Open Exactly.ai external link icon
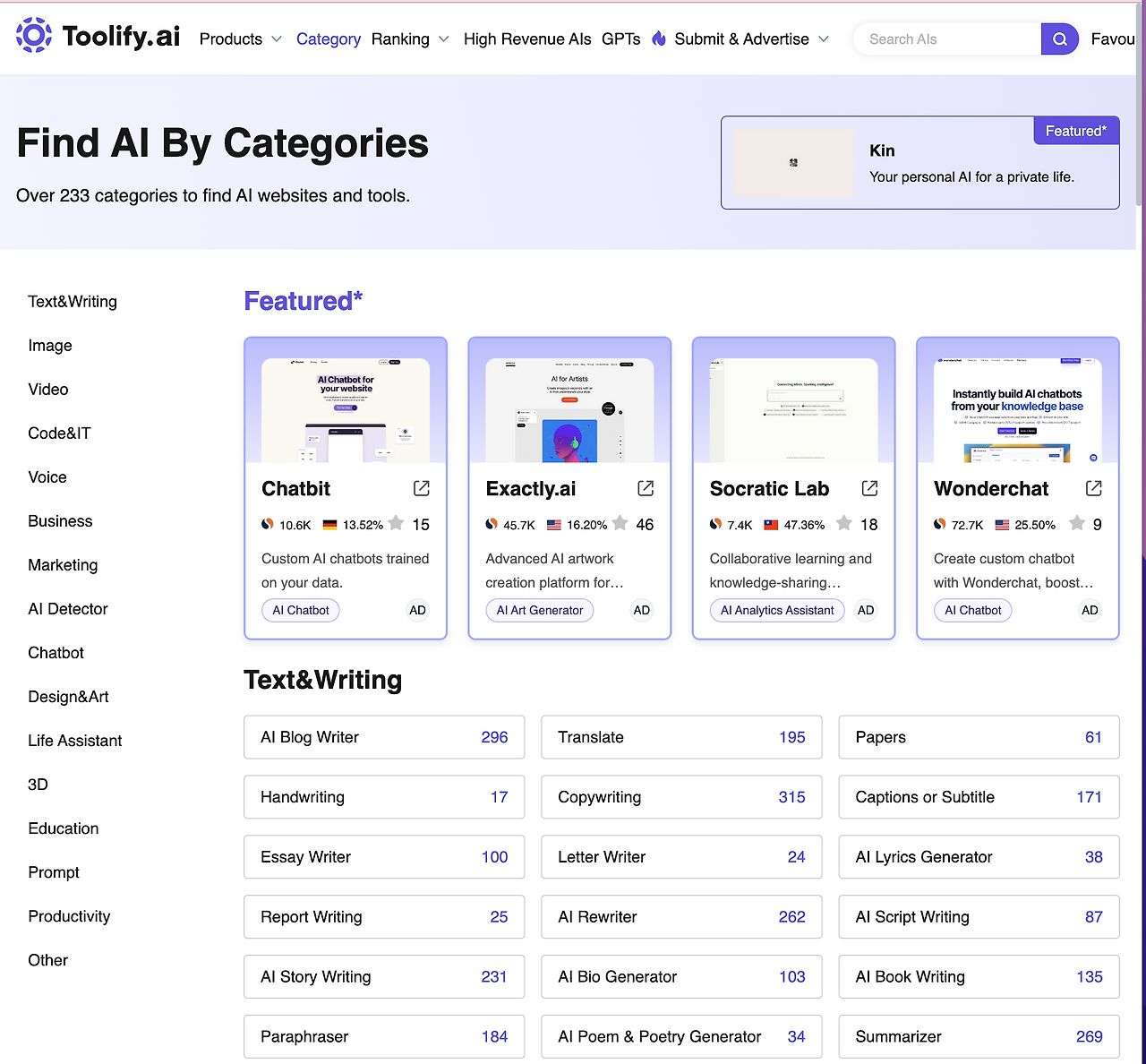 (x=646, y=488)
